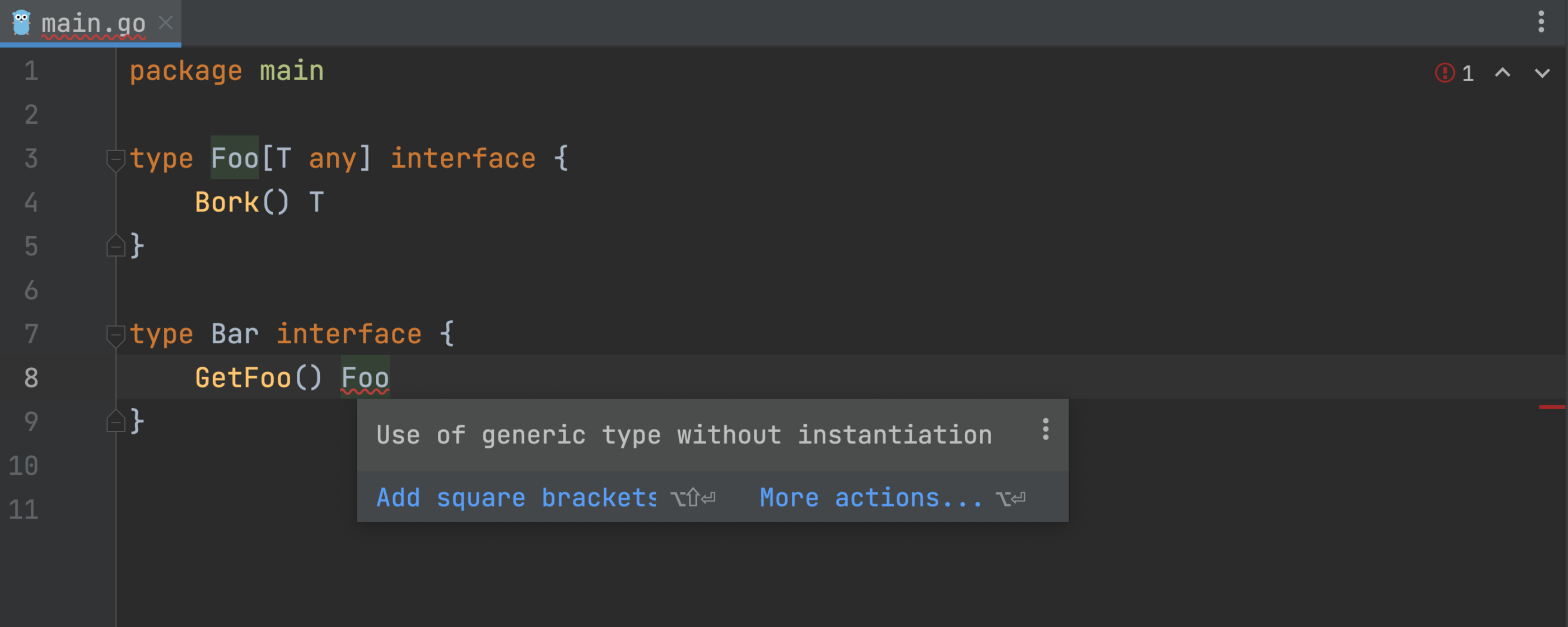Click the Go gopher file icon
The image size is (1568, 627).
click(x=21, y=23)
